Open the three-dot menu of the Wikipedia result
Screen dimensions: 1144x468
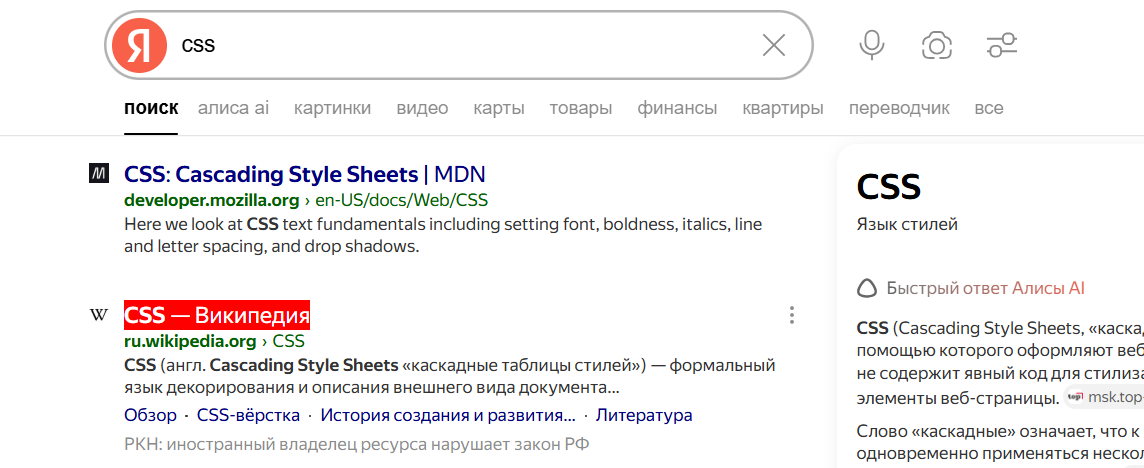[x=792, y=315]
